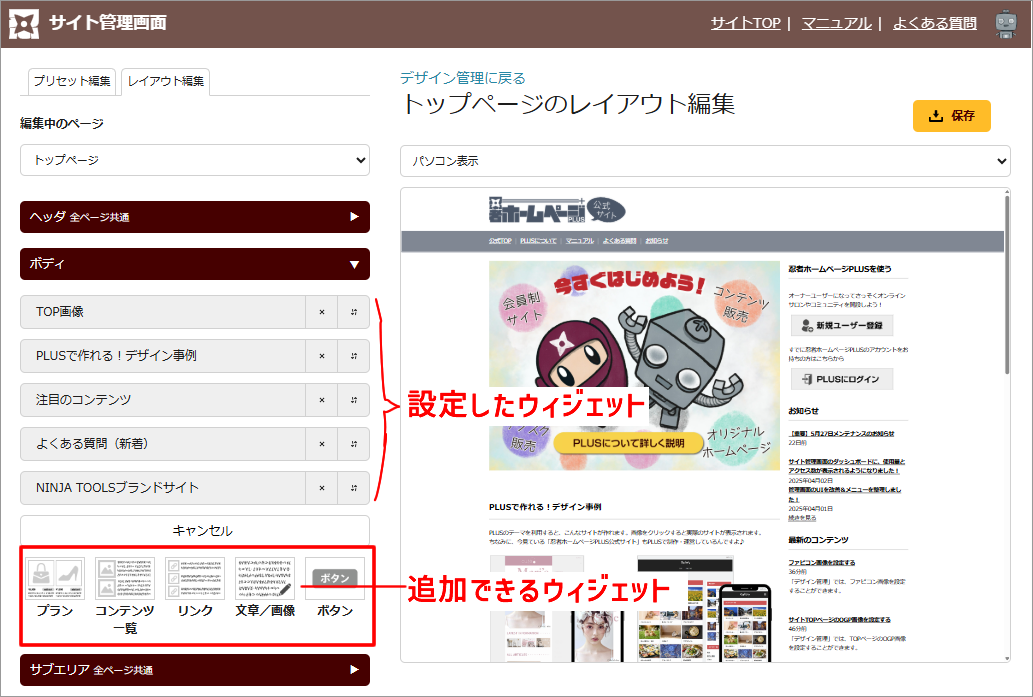Image resolution: width=1033 pixels, height=697 pixels.
Task: Add the コンテンツ一覧 widget
Action: (125, 580)
